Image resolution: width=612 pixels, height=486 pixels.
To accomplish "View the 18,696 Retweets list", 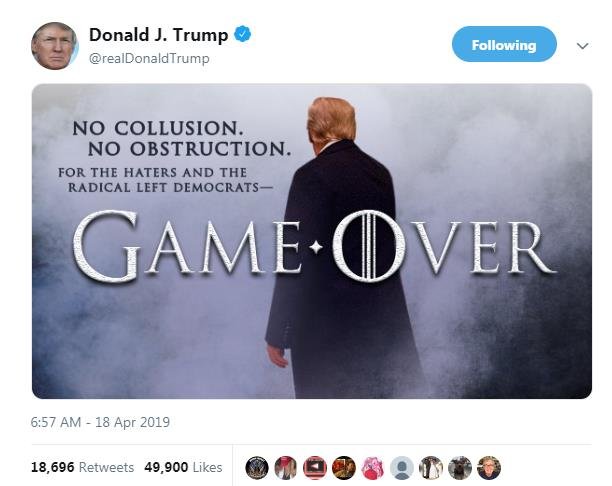I will click(x=82, y=467).
